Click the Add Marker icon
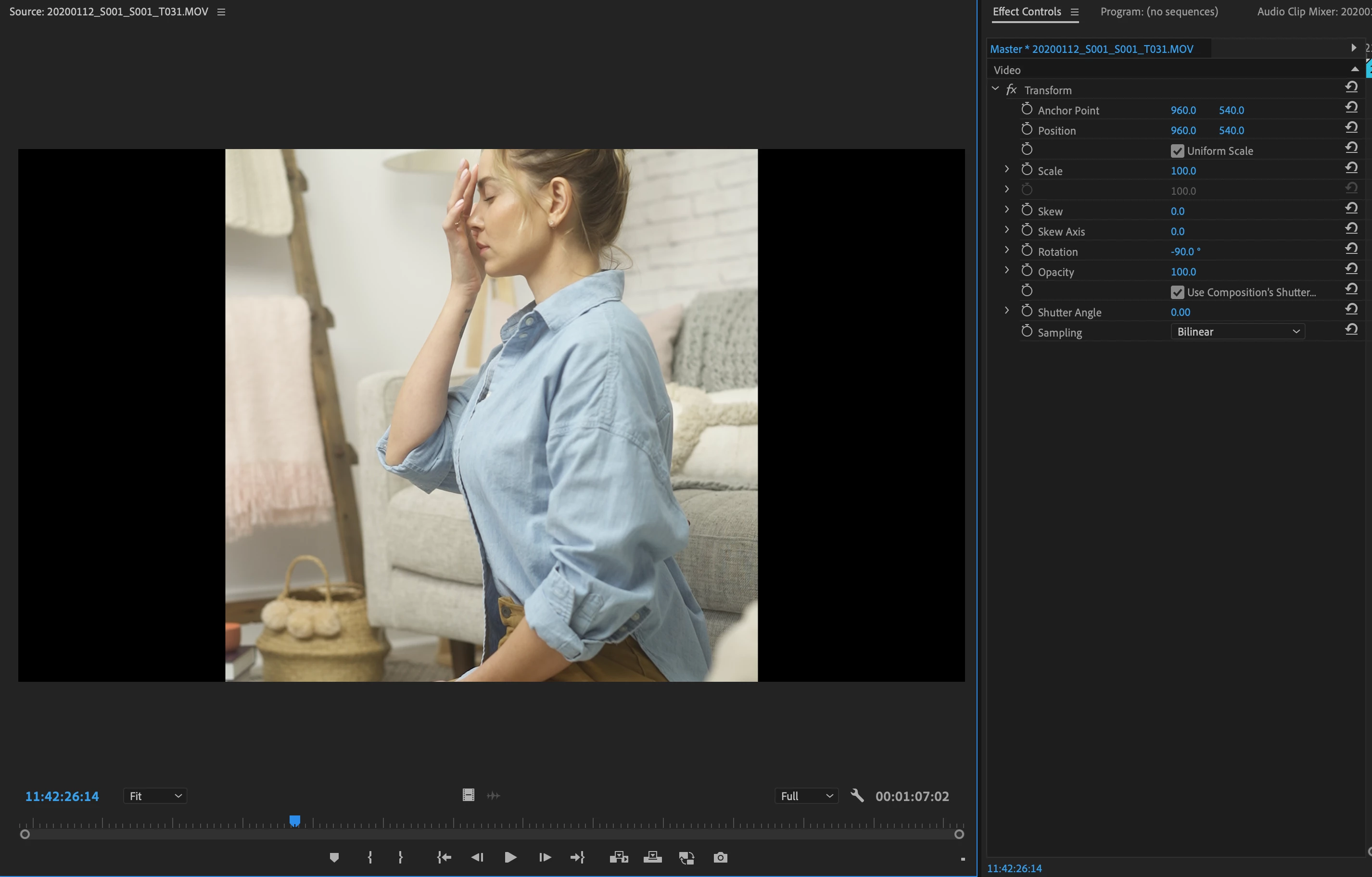Screen dimensions: 1372x877 click(x=334, y=857)
